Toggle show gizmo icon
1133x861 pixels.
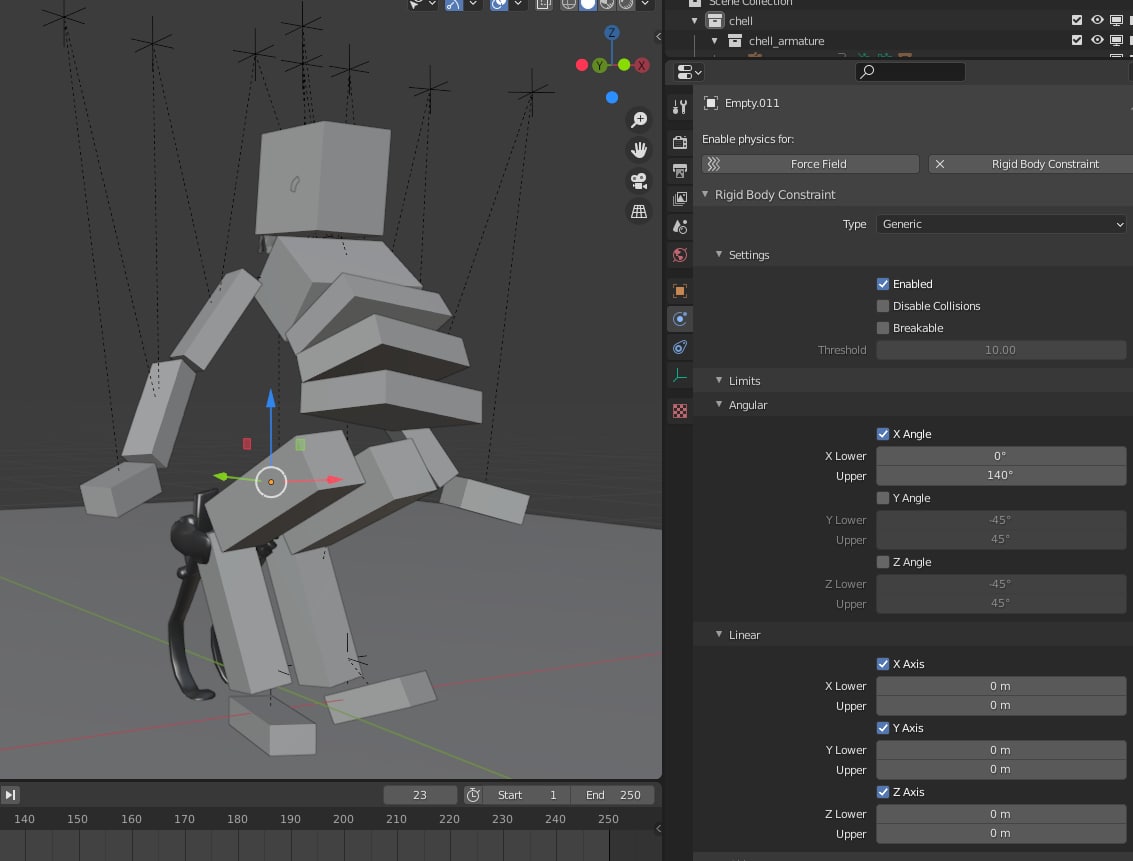coord(453,4)
